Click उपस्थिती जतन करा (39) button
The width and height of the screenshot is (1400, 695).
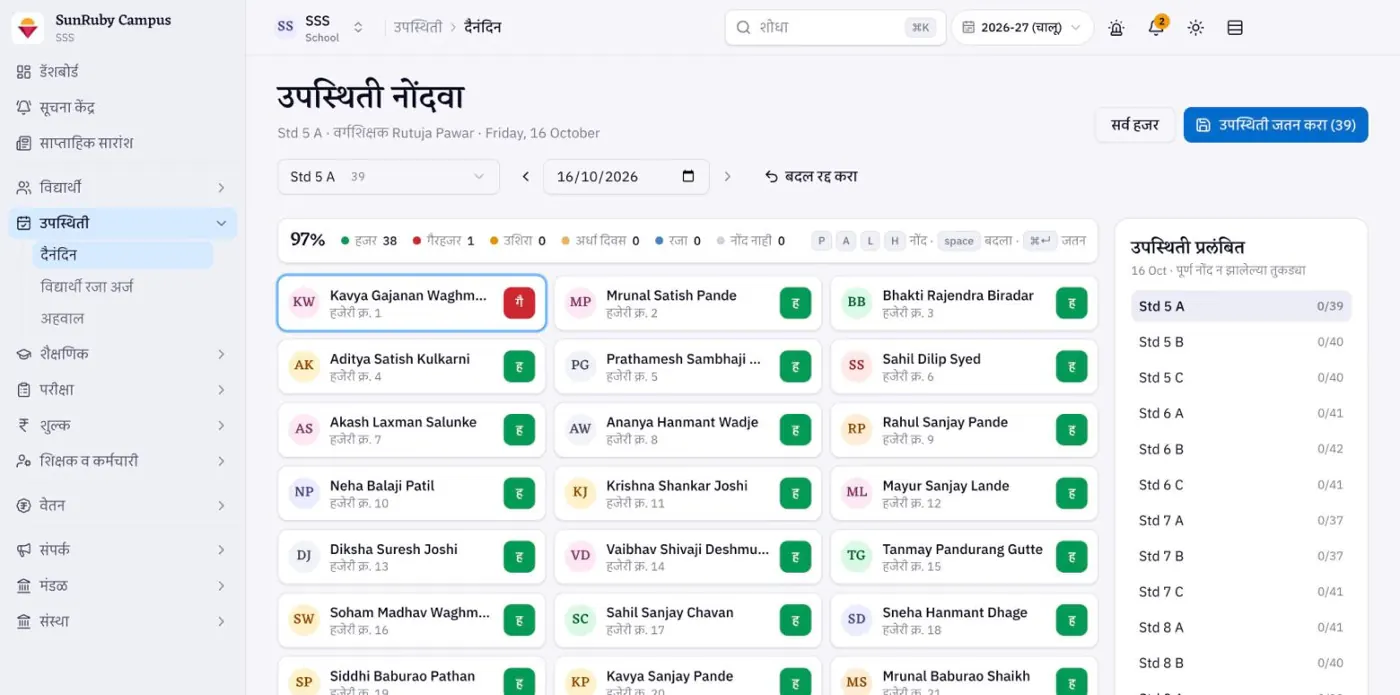[1276, 125]
